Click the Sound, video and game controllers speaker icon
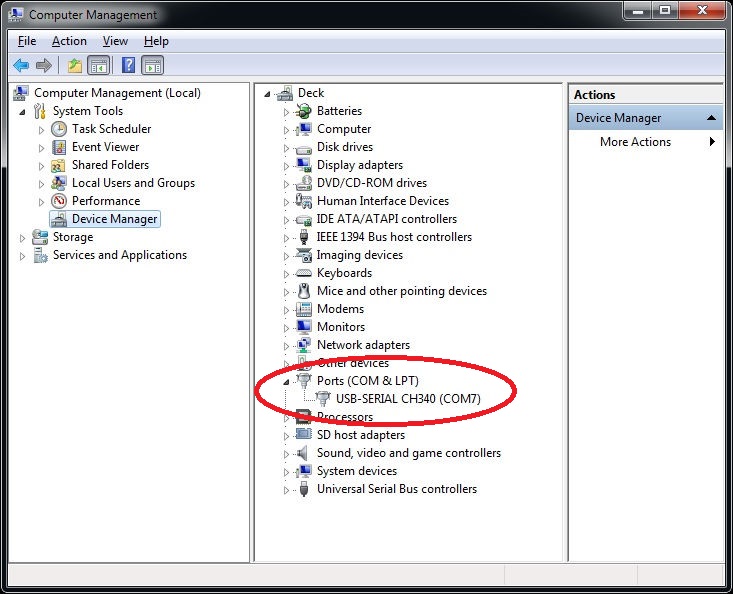This screenshot has width=733, height=594. pyautogui.click(x=303, y=453)
